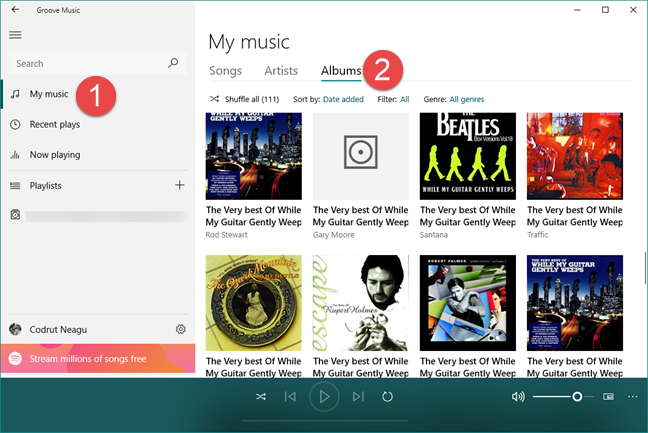Select the Albums tab
Screen dimensions: 648x433
pos(341,71)
